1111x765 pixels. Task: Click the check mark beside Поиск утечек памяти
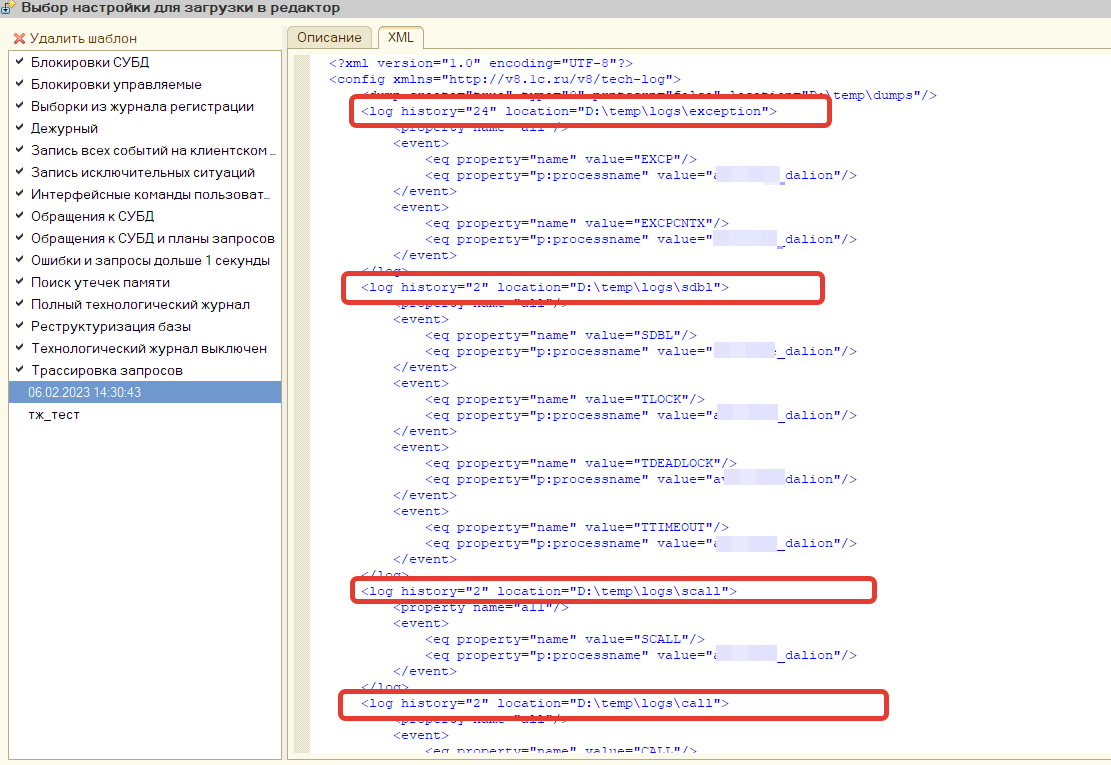[19, 282]
